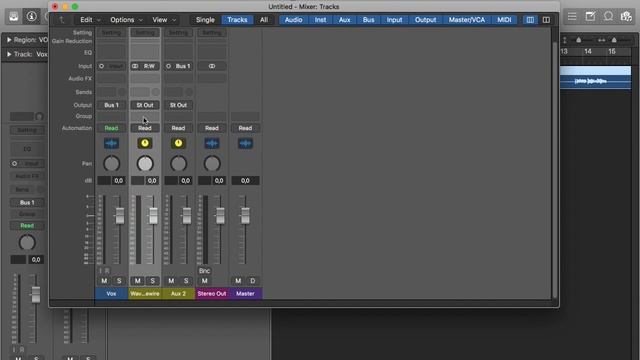Screen dimensions: 640x360
Task: Toggle the Inst channel filter
Action: 320,20
